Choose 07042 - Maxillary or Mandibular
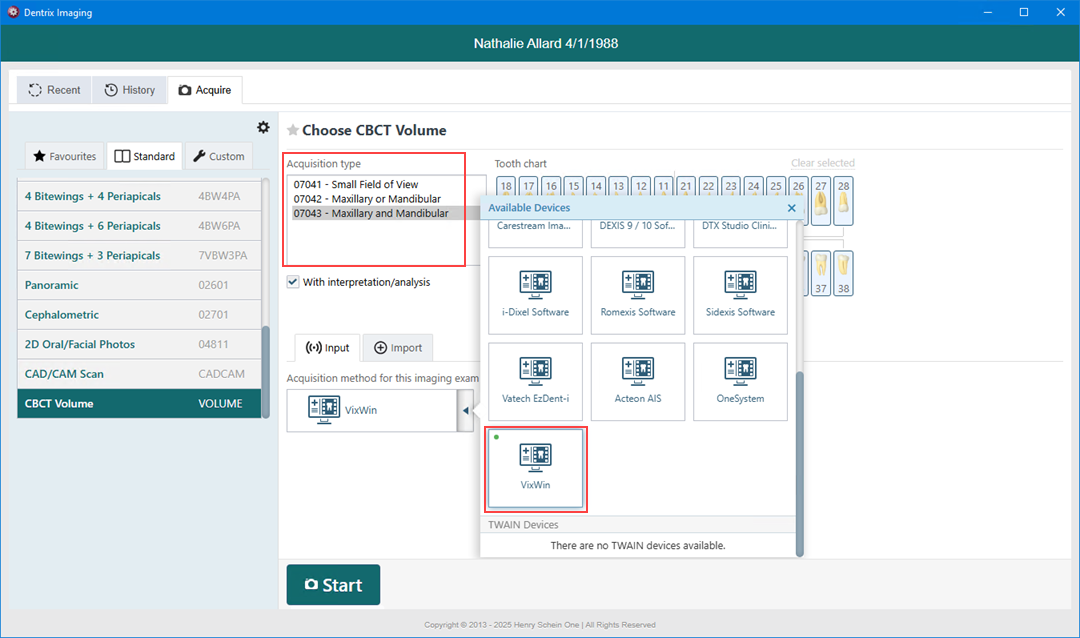Image resolution: width=1080 pixels, height=638 pixels. pos(366,199)
